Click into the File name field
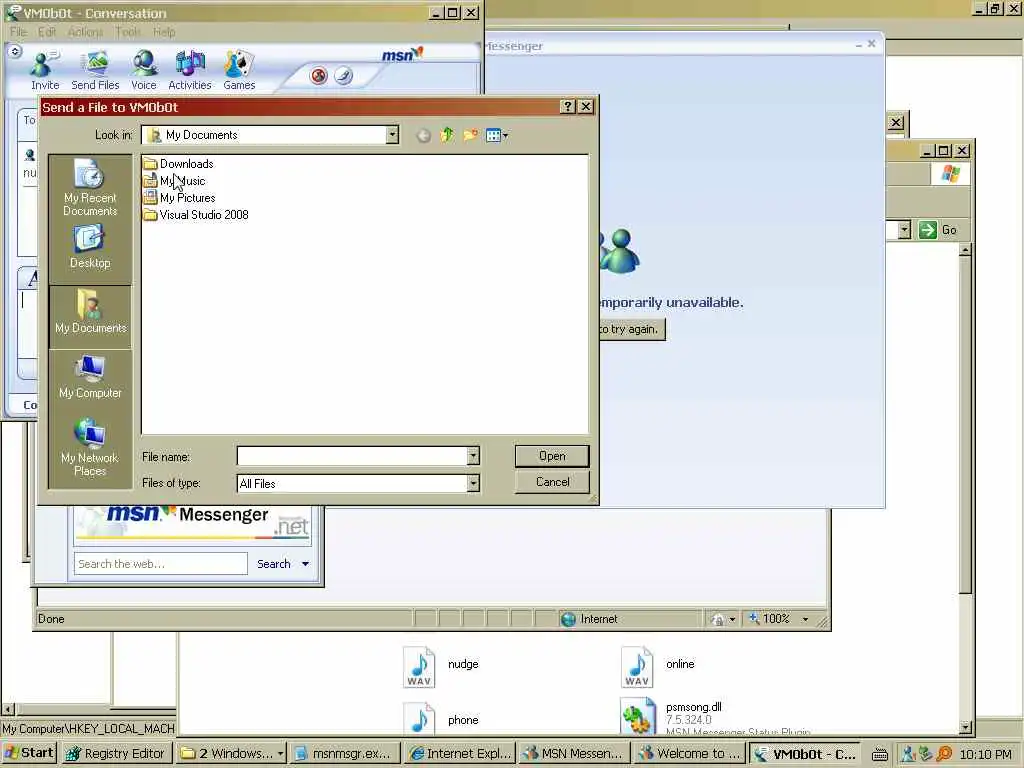 [x=352, y=456]
